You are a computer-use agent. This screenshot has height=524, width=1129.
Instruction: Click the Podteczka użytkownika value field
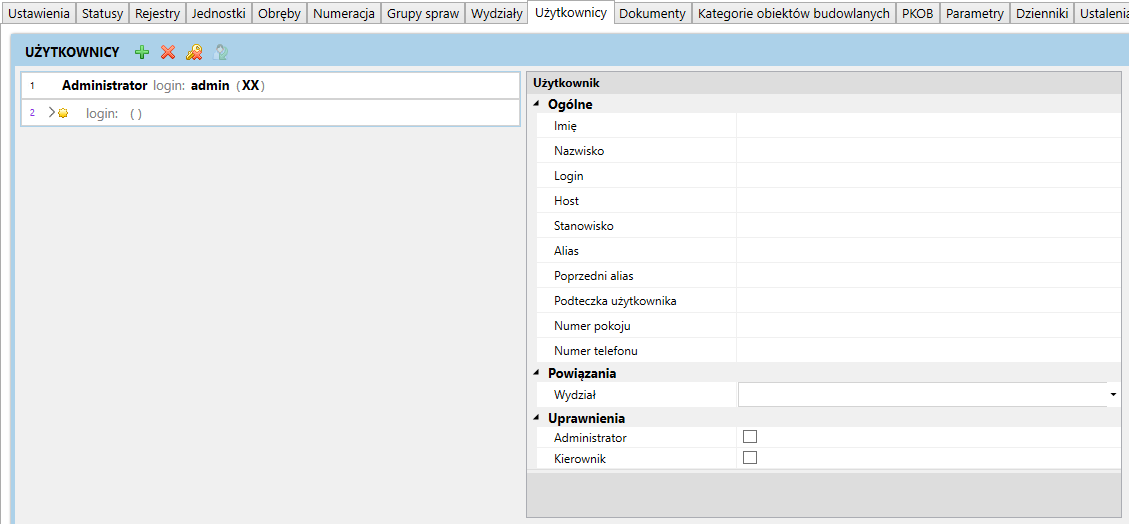pos(929,301)
